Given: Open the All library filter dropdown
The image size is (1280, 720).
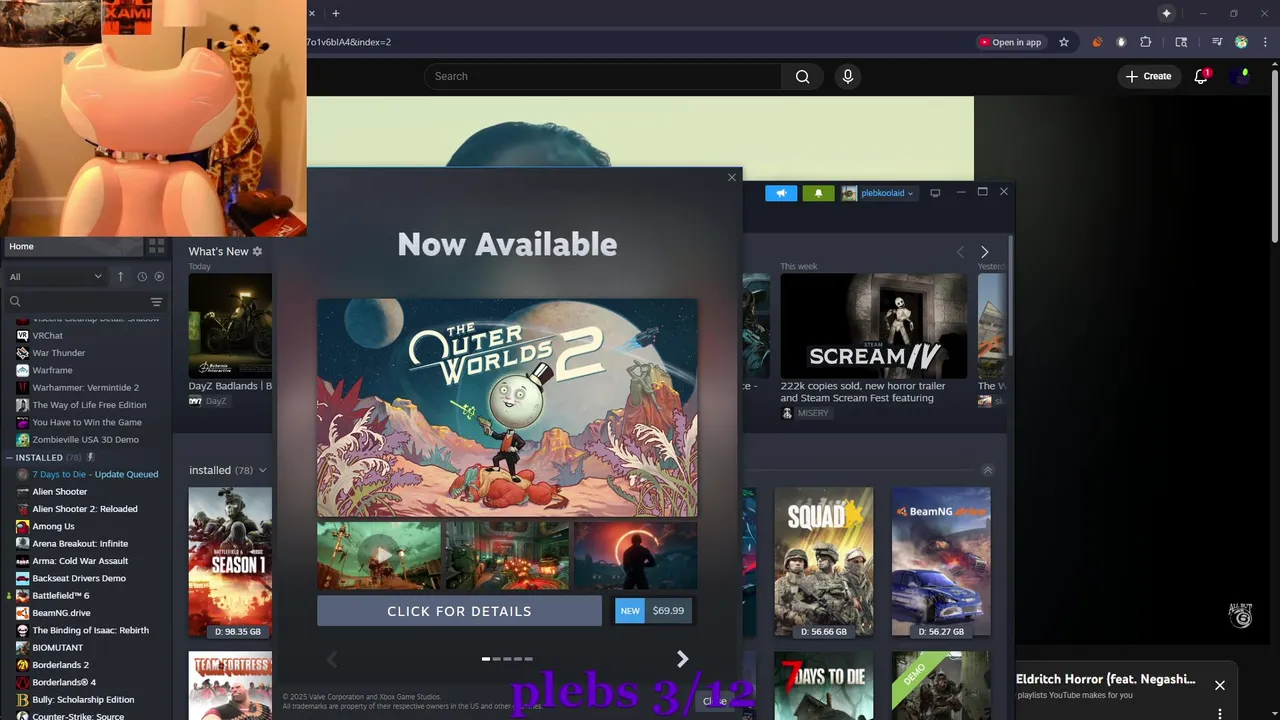Looking at the screenshot, I should (x=56, y=277).
